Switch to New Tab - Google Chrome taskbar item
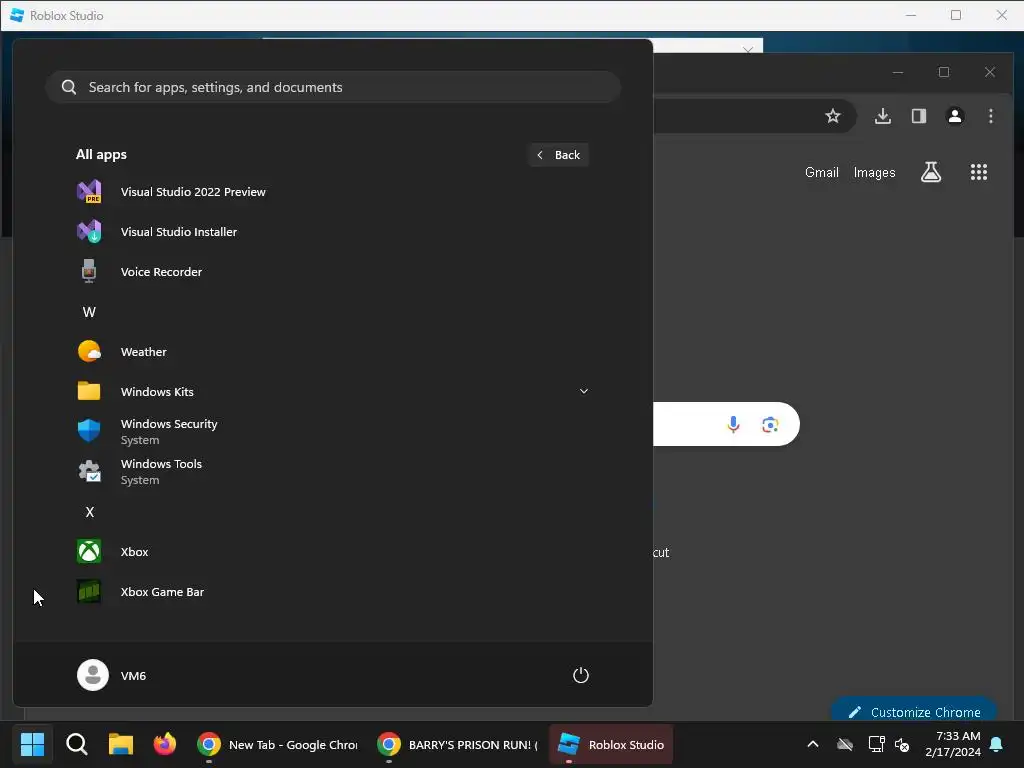This screenshot has width=1024, height=768. [279, 744]
